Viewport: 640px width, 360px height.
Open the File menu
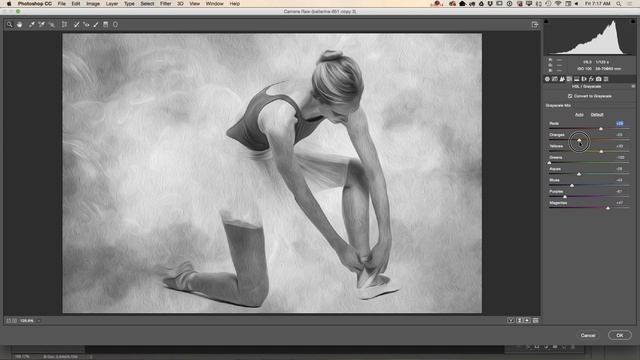coord(62,4)
